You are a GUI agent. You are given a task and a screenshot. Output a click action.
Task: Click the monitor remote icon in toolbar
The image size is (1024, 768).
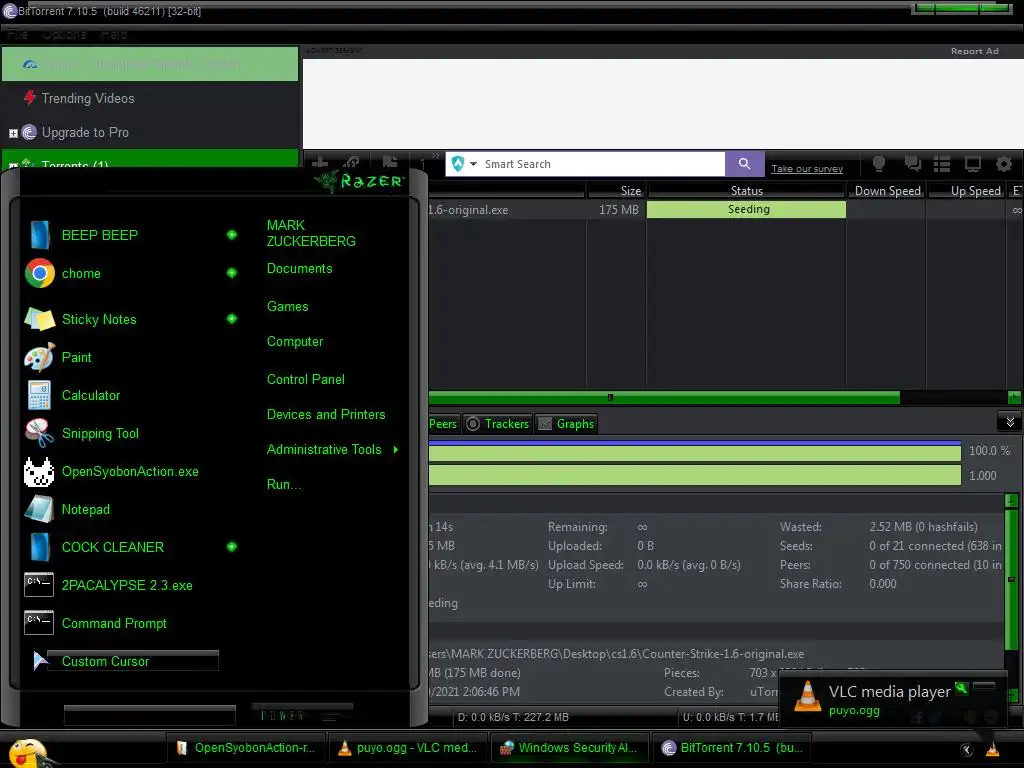click(972, 164)
